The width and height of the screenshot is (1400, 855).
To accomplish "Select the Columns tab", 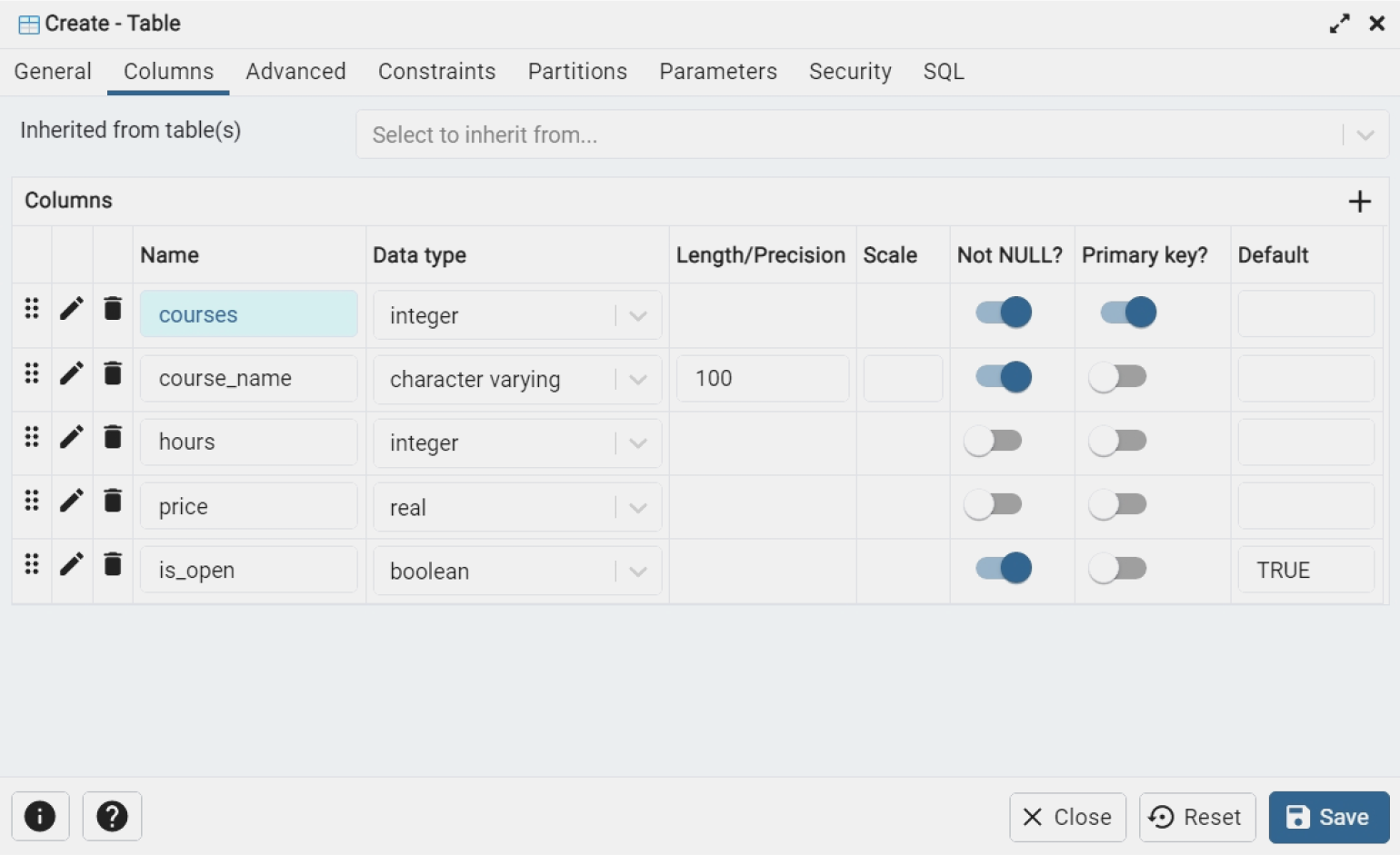I will [x=168, y=72].
